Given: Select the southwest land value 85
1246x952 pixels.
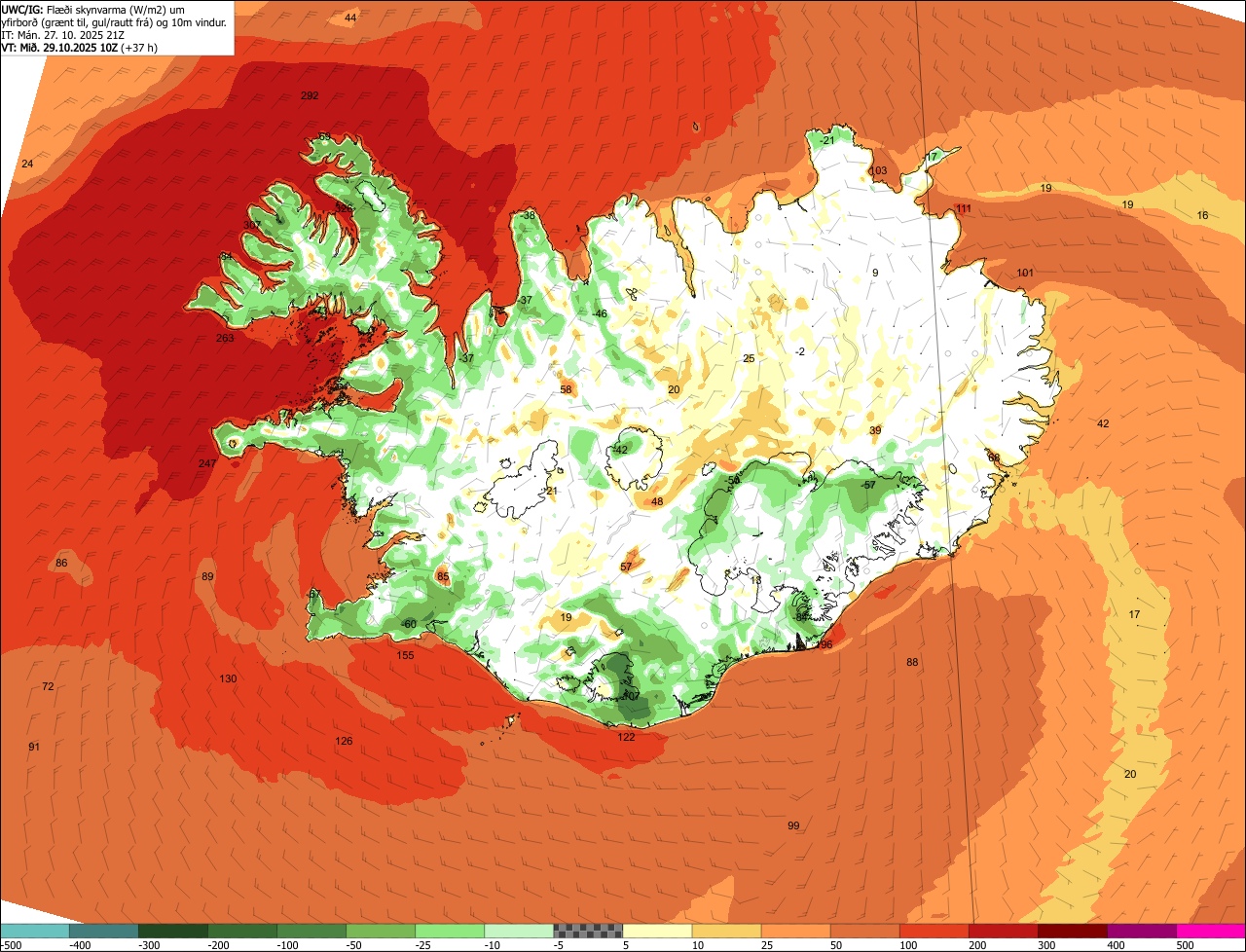Looking at the screenshot, I should [x=443, y=577].
